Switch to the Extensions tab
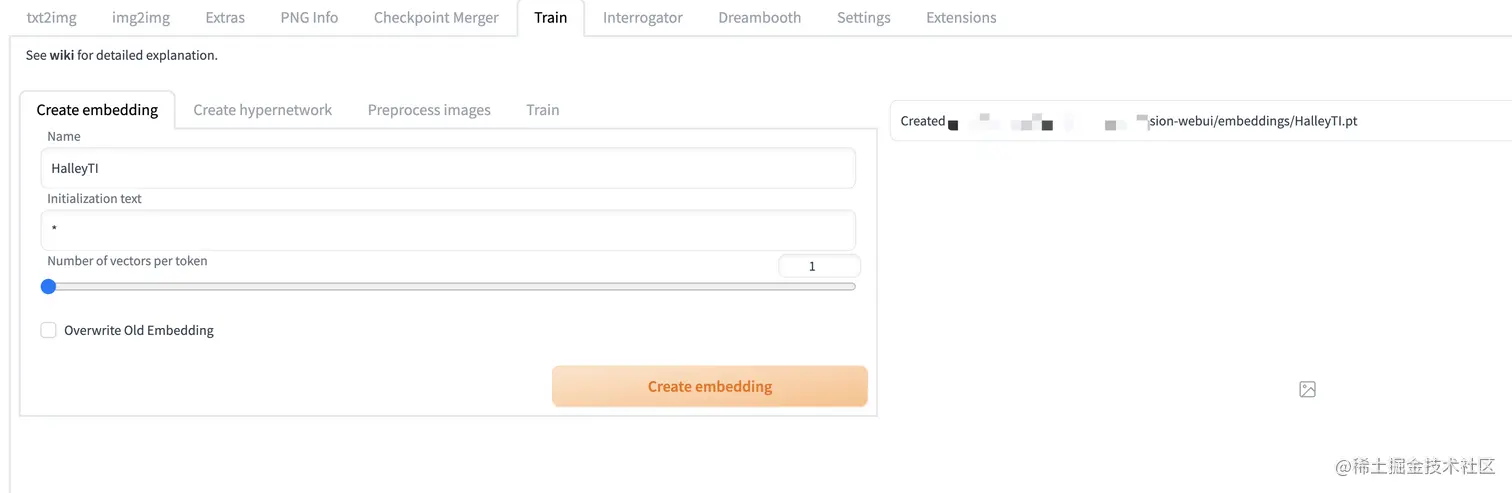Image resolution: width=1512 pixels, height=493 pixels. [961, 17]
